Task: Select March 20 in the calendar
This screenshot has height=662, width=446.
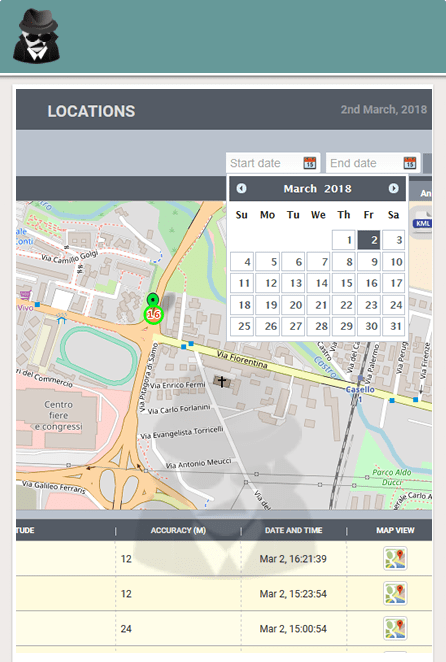Action: coord(293,305)
